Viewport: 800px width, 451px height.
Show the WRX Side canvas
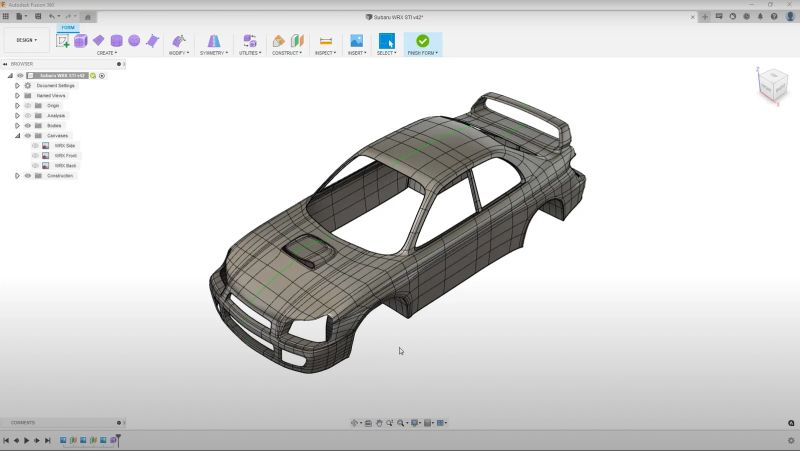click(x=35, y=145)
